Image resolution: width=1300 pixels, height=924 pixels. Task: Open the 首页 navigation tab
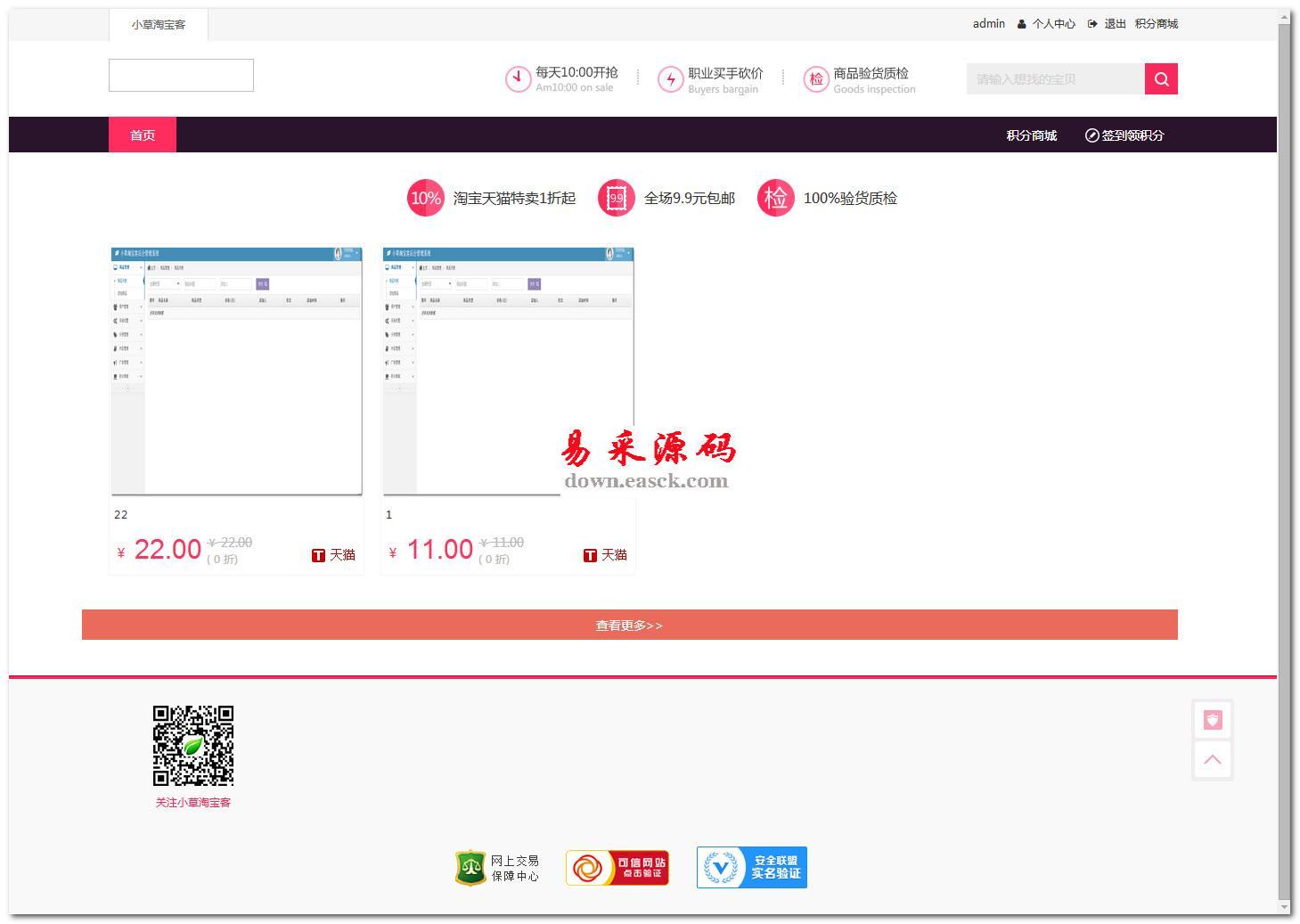[143, 135]
